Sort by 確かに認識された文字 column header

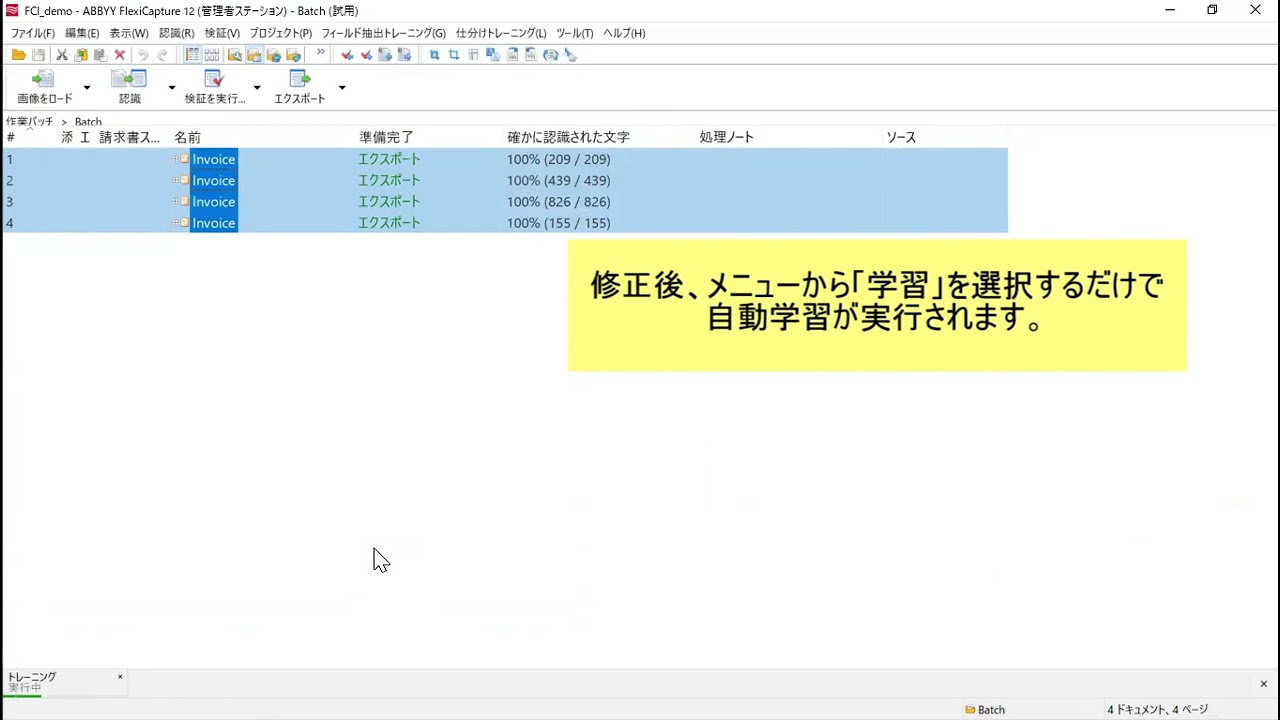[568, 137]
